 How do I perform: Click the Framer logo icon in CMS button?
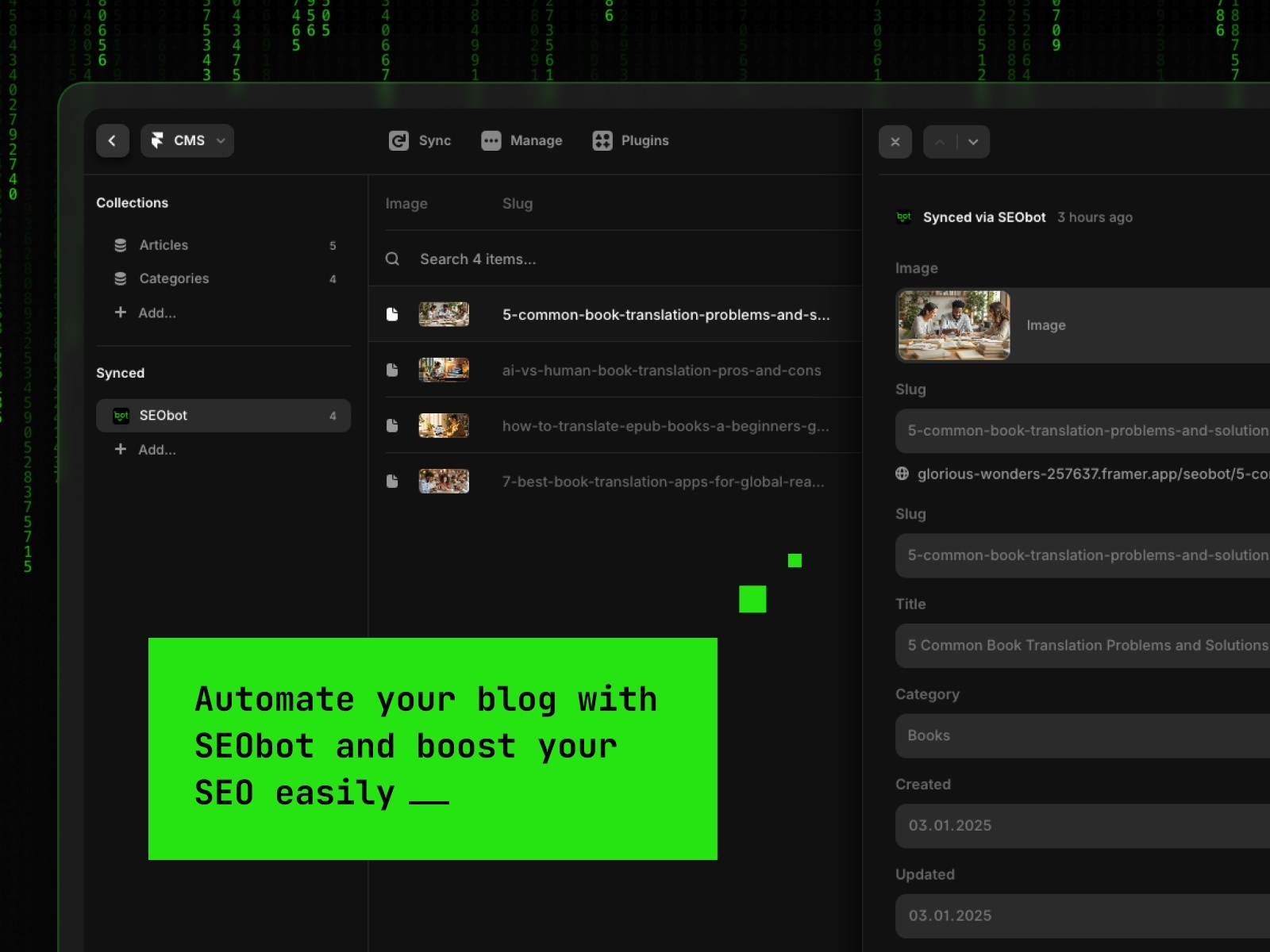coord(157,140)
